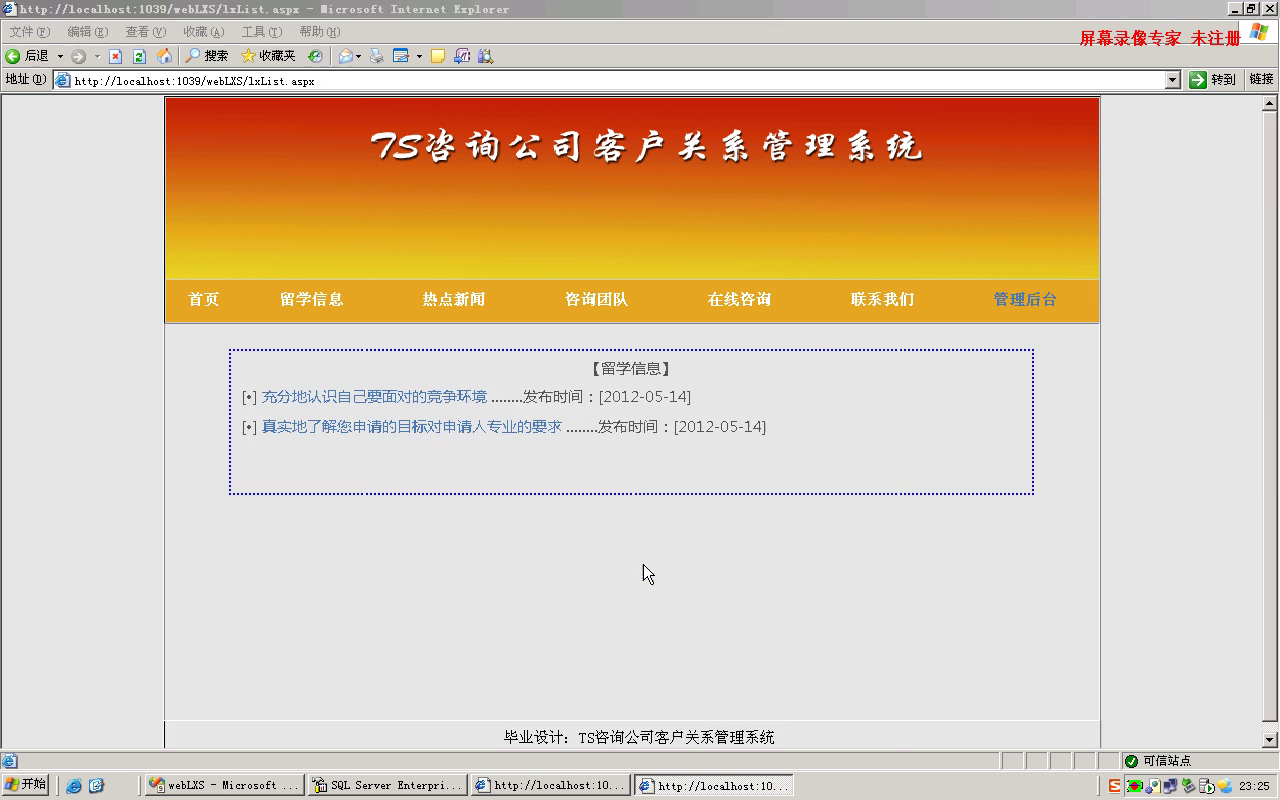Click the status bar IE page icon
This screenshot has height=800, width=1280.
(10, 761)
